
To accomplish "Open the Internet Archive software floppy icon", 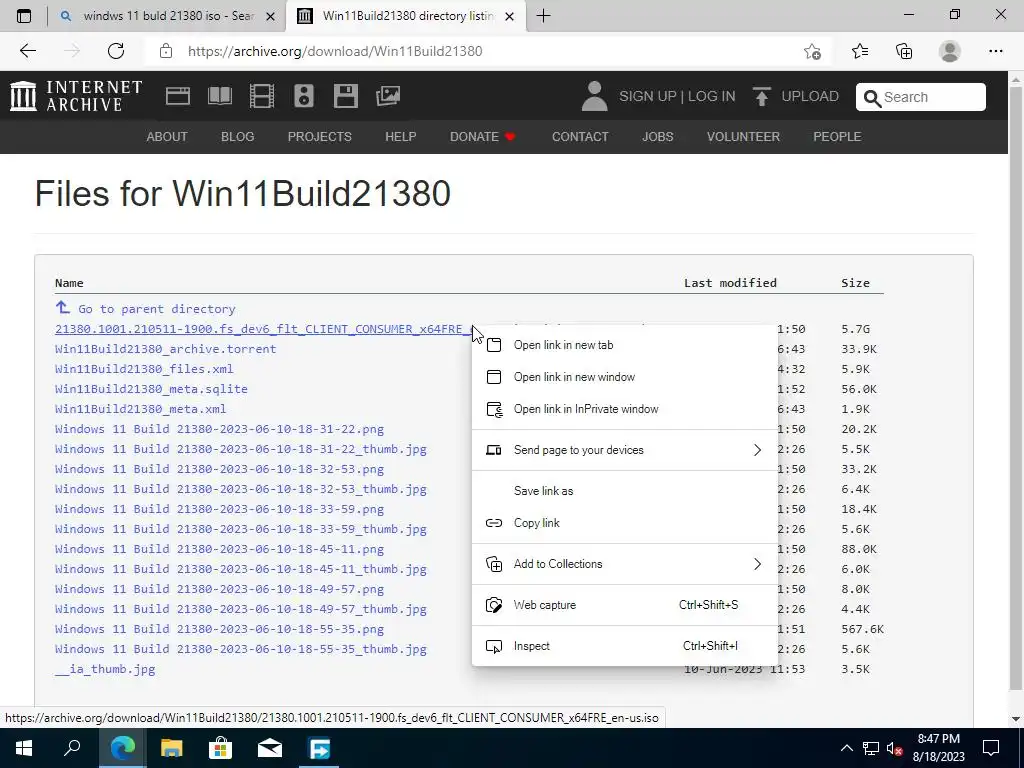I will click(x=345, y=96).
